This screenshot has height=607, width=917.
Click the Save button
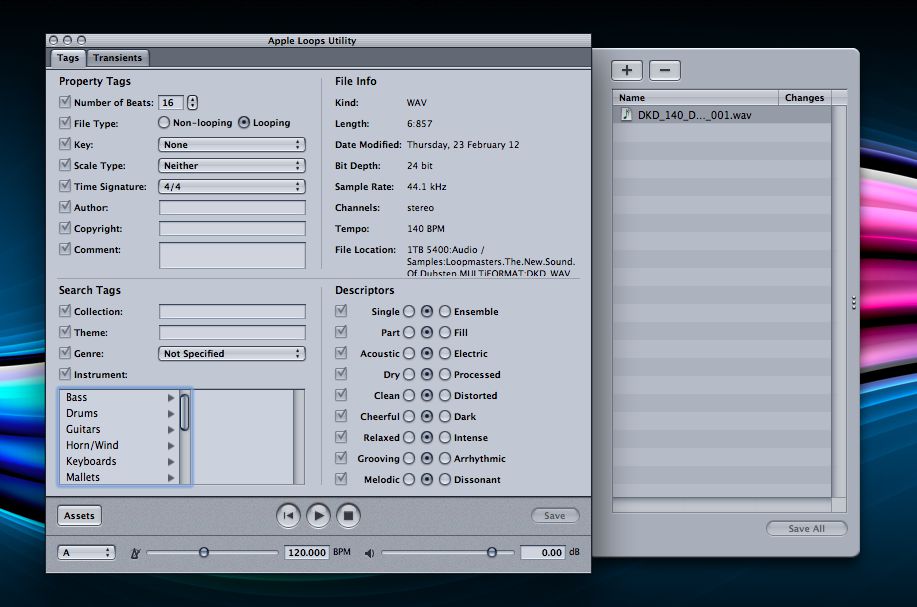coord(555,516)
